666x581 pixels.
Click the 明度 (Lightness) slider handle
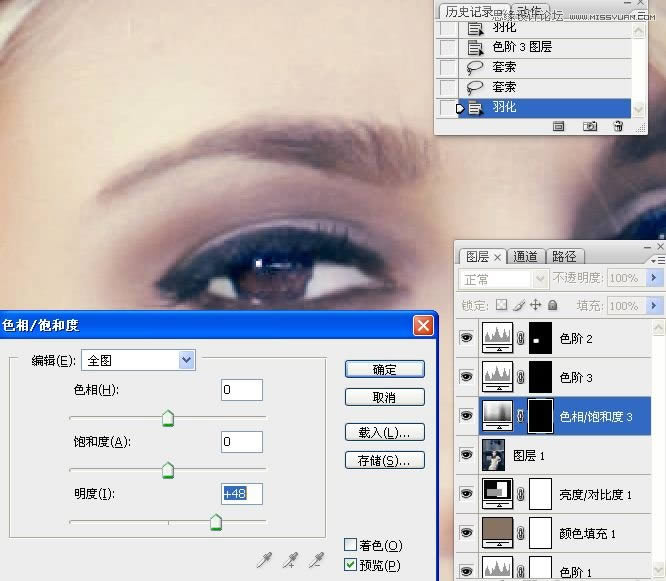click(215, 523)
